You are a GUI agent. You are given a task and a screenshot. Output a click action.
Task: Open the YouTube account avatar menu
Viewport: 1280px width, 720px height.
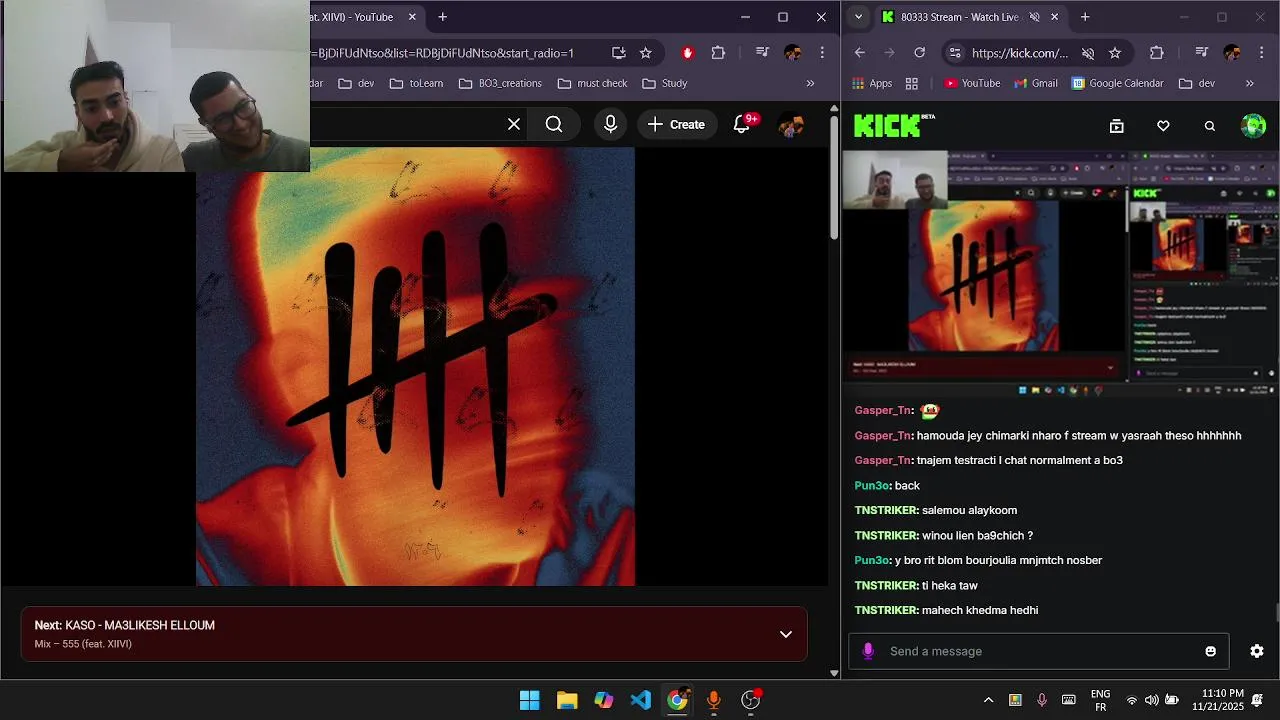click(x=791, y=124)
